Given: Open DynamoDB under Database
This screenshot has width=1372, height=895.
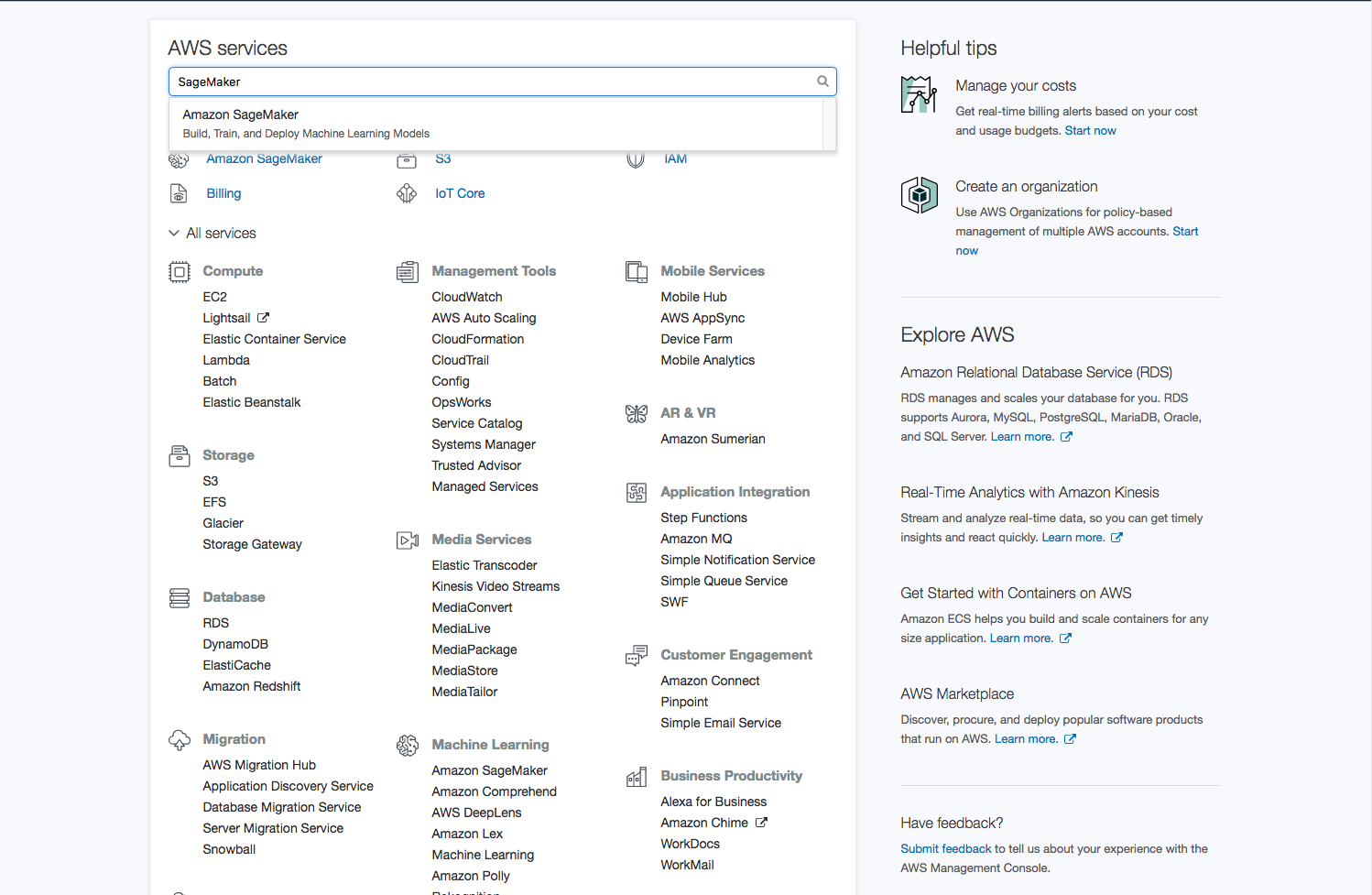Looking at the screenshot, I should pyautogui.click(x=235, y=644).
